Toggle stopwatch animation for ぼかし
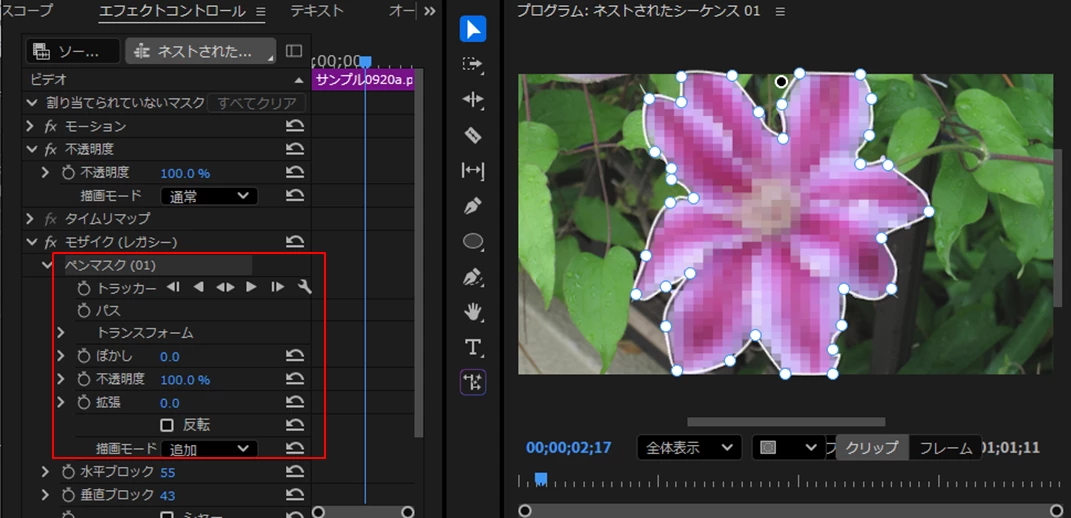Viewport: 1071px width, 518px height. [84, 356]
